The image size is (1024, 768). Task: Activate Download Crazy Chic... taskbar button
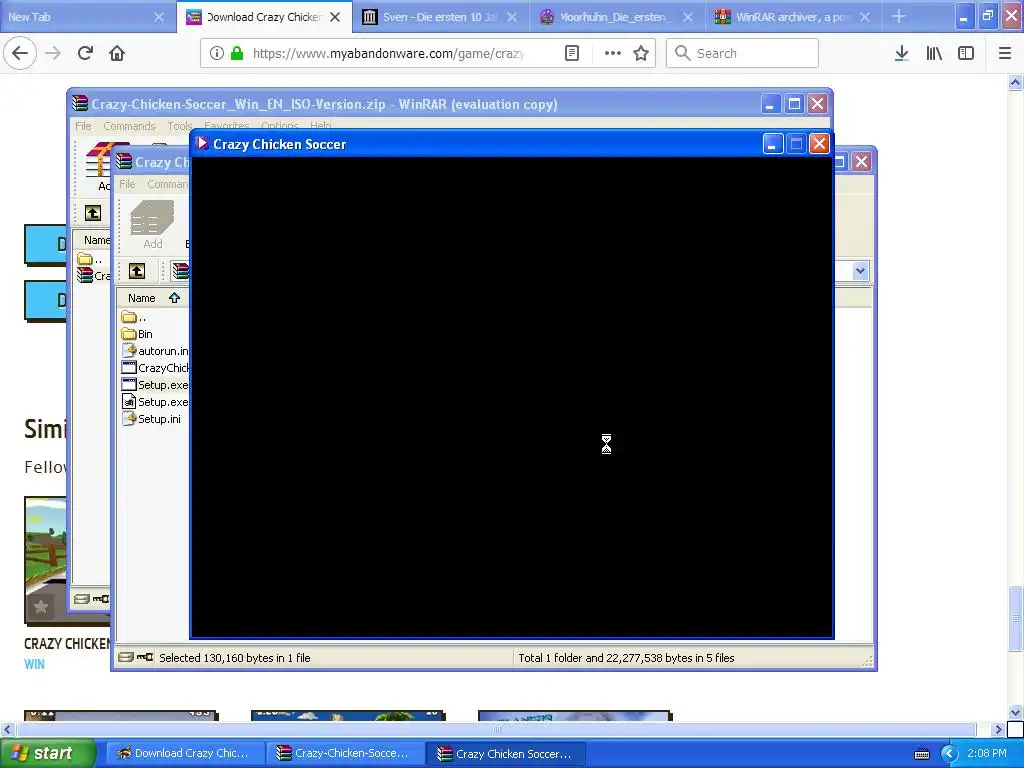(184, 754)
